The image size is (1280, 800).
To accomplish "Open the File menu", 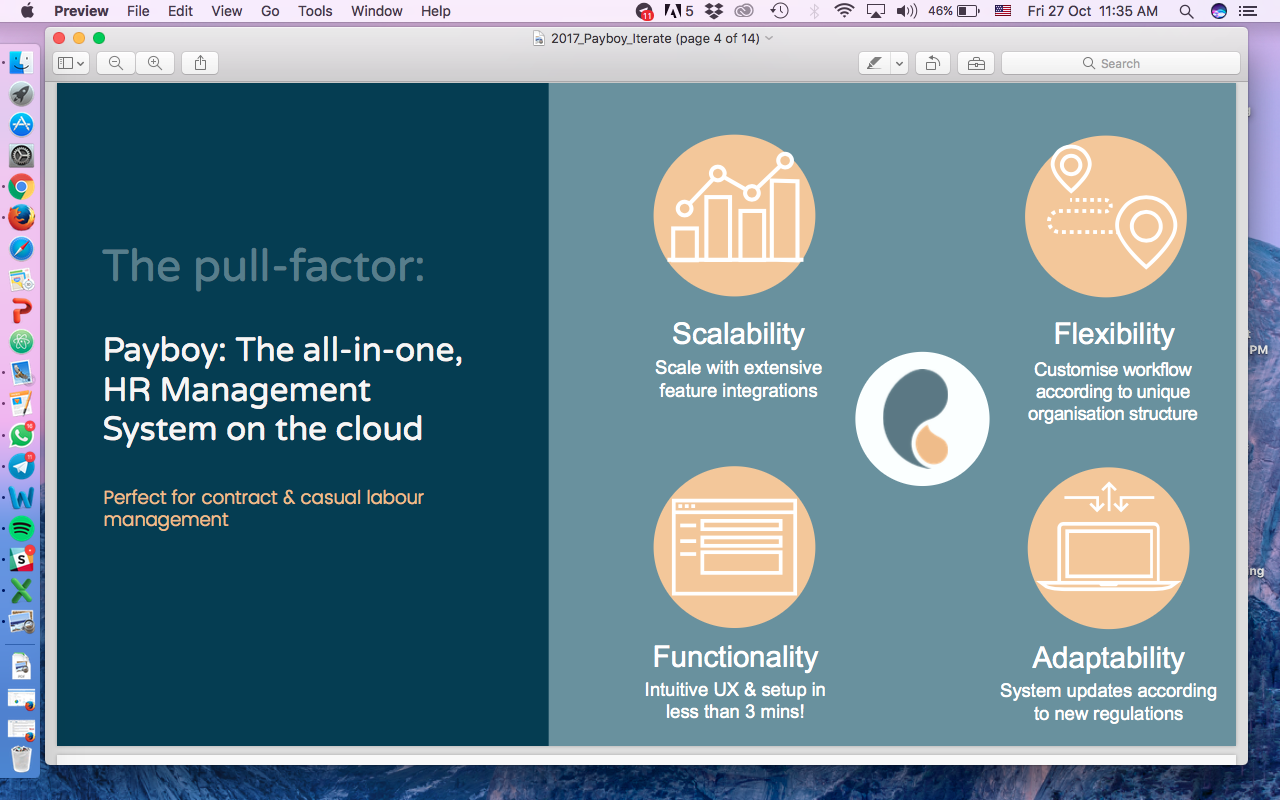I will (138, 11).
